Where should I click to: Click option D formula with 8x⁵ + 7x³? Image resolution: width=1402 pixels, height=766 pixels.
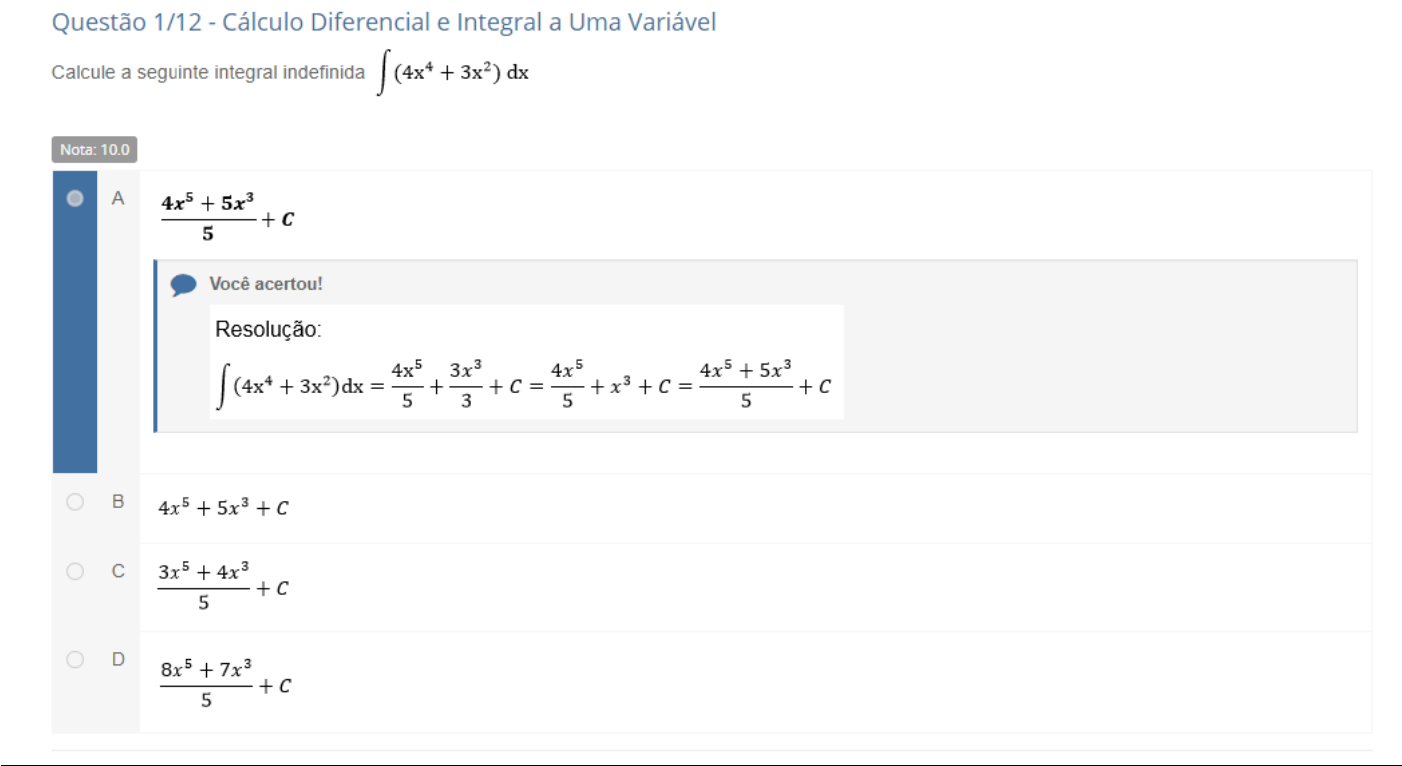tap(225, 684)
